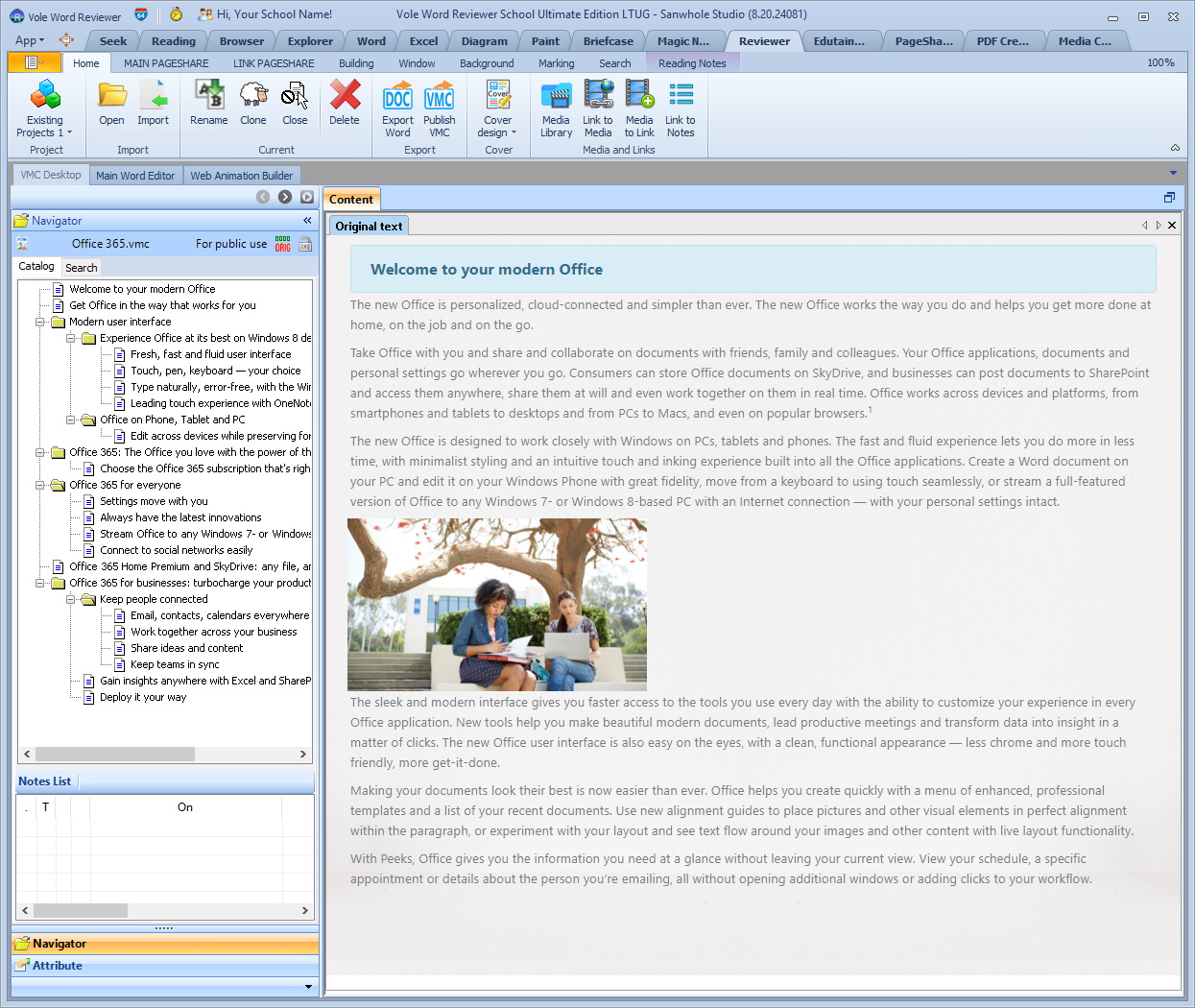Open the Marking ribbon tab
Screen dimensions: 1195x1008
click(557, 63)
